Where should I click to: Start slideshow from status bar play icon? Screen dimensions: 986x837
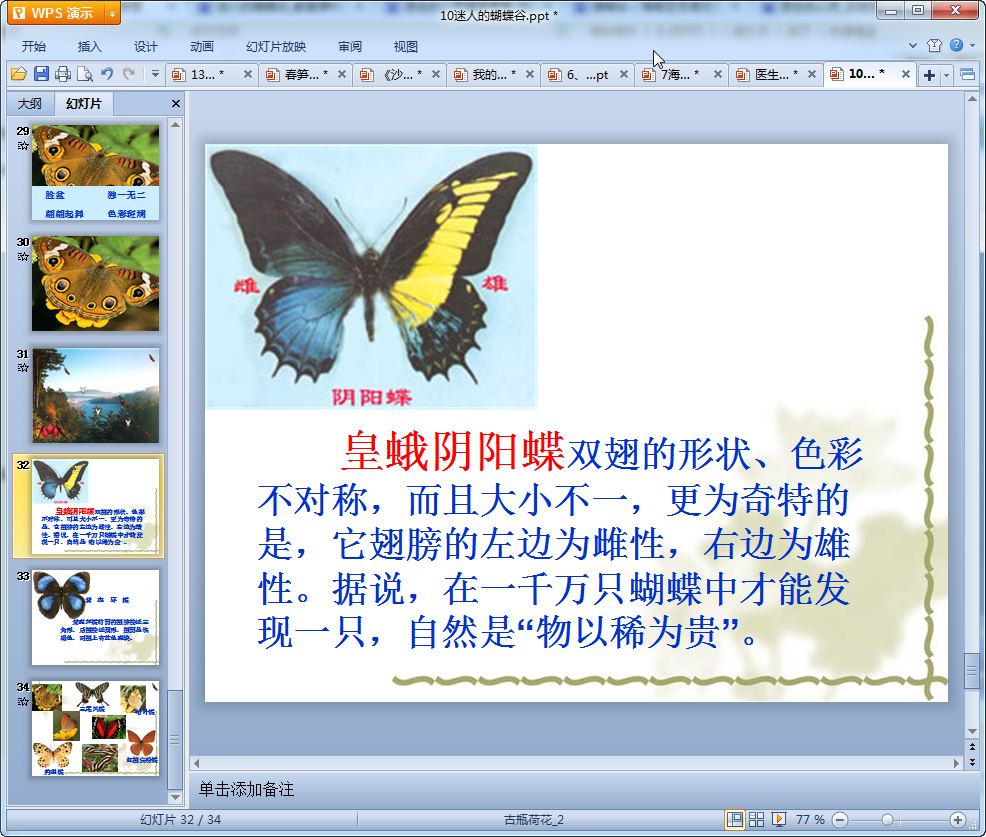tap(778, 819)
